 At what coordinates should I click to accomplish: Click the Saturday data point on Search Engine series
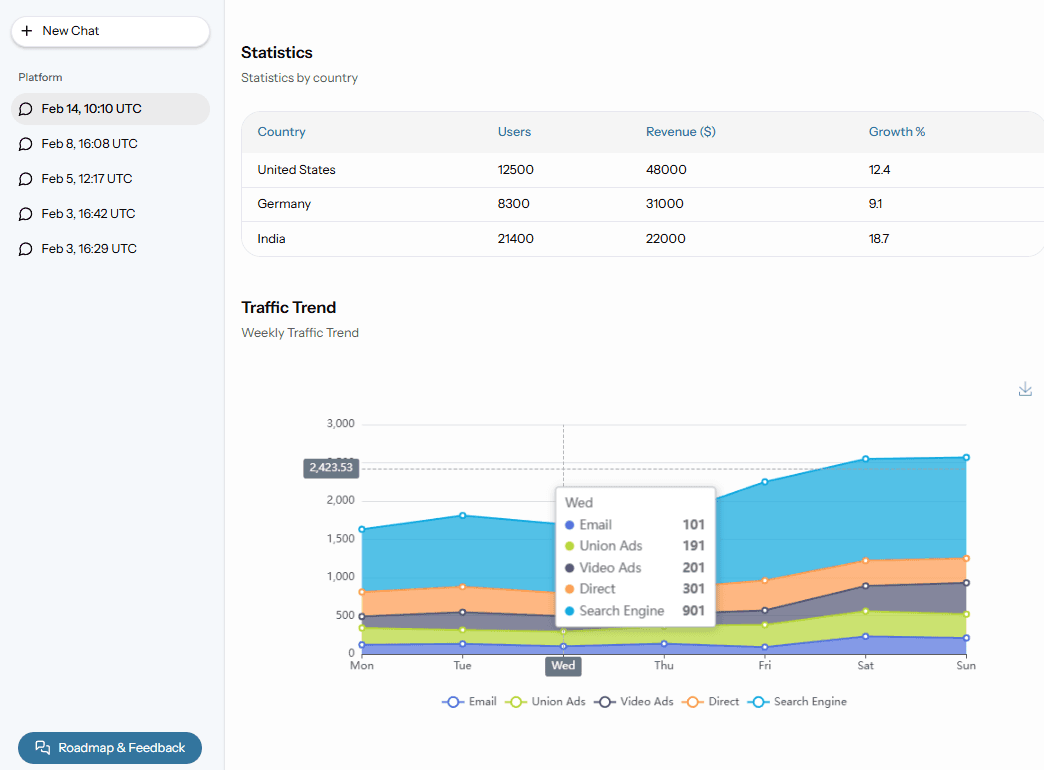[864, 457]
